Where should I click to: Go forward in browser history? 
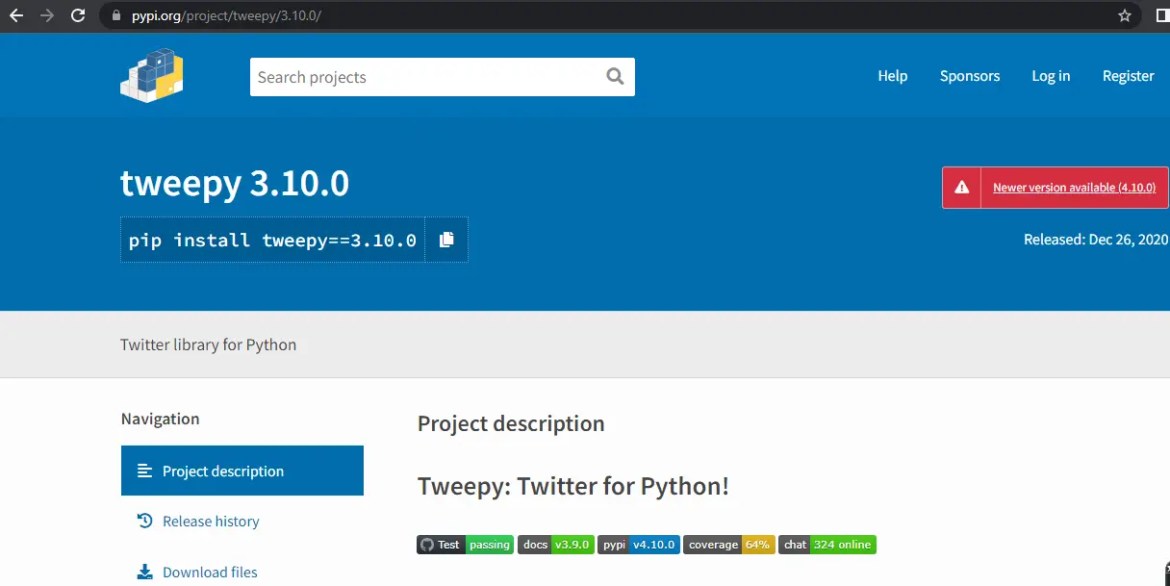click(x=47, y=16)
